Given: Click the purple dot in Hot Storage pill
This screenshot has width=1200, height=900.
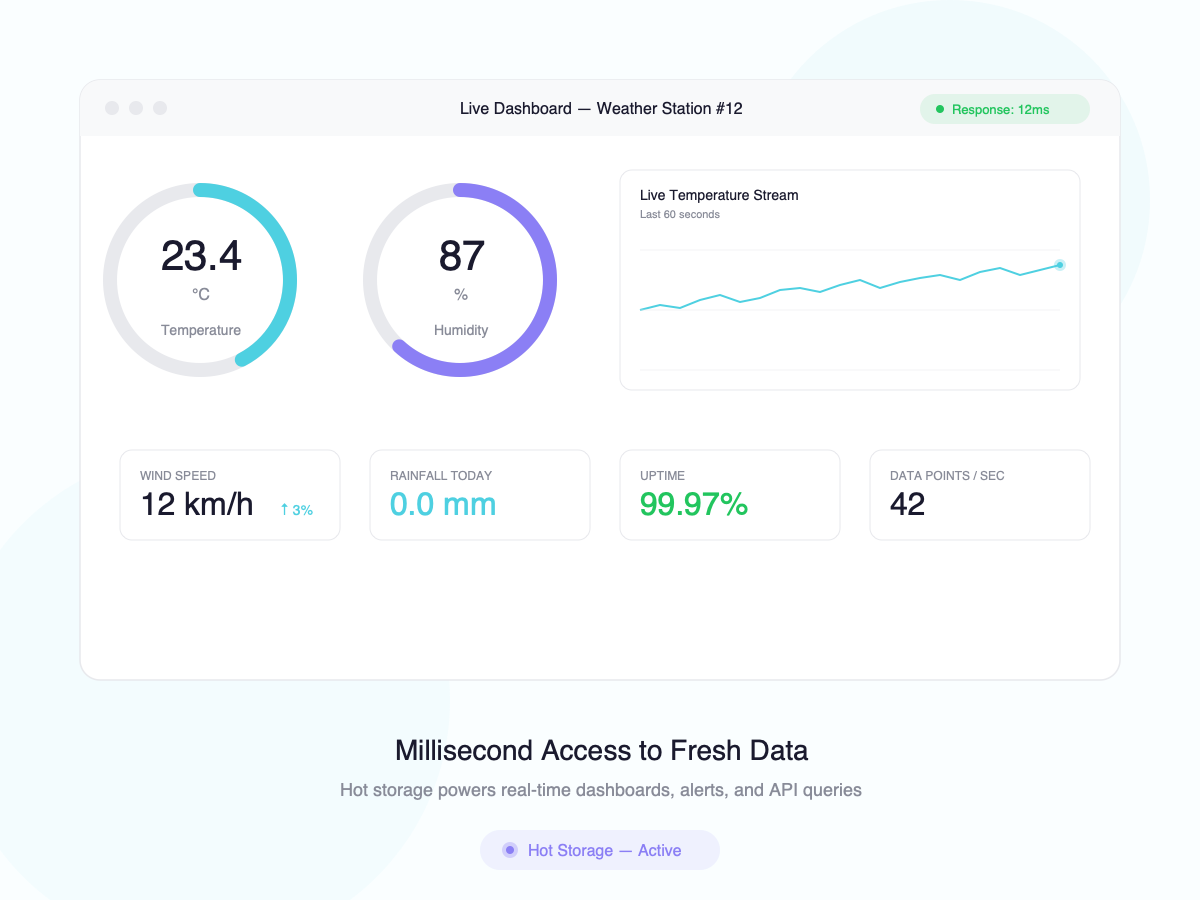Looking at the screenshot, I should point(510,850).
